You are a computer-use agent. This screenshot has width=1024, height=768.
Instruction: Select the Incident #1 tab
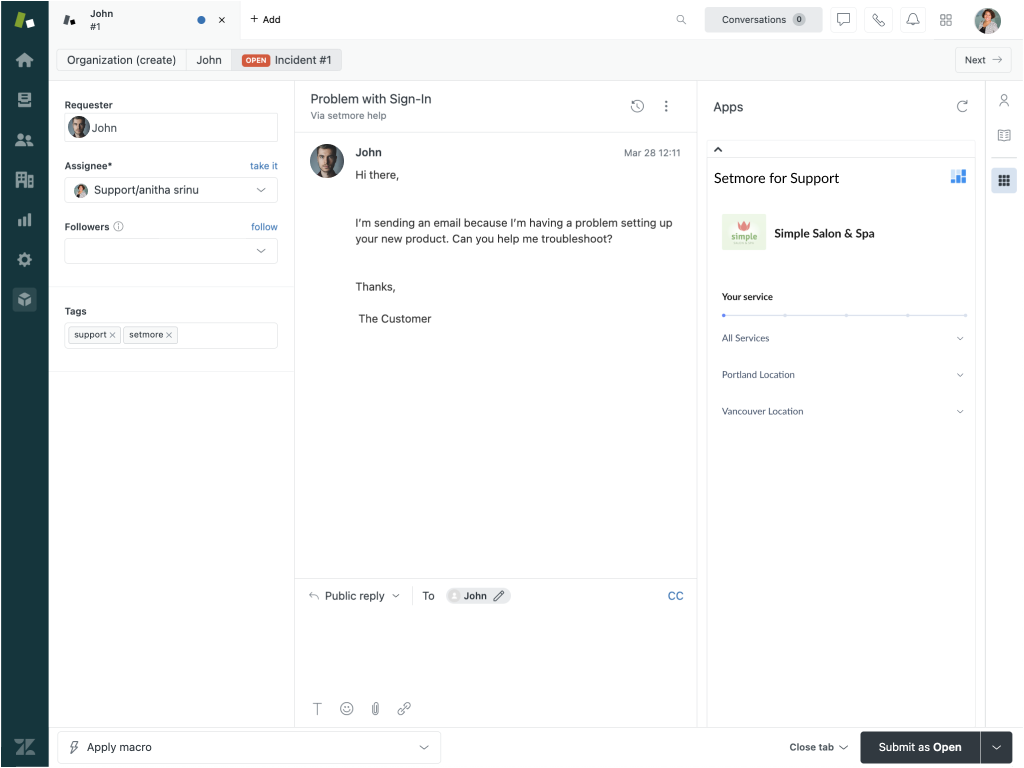(x=287, y=60)
